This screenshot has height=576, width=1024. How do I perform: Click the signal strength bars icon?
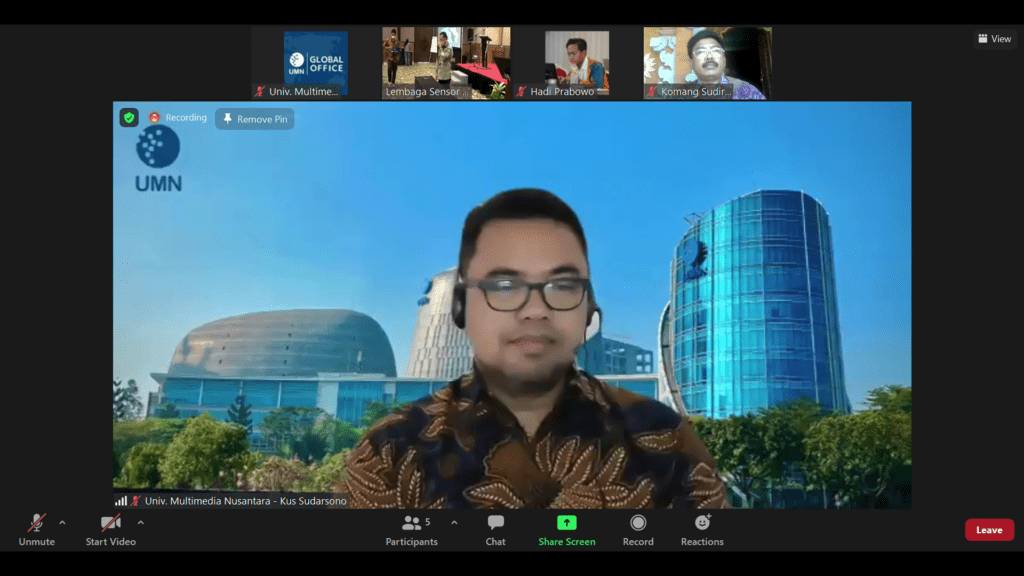(121, 501)
